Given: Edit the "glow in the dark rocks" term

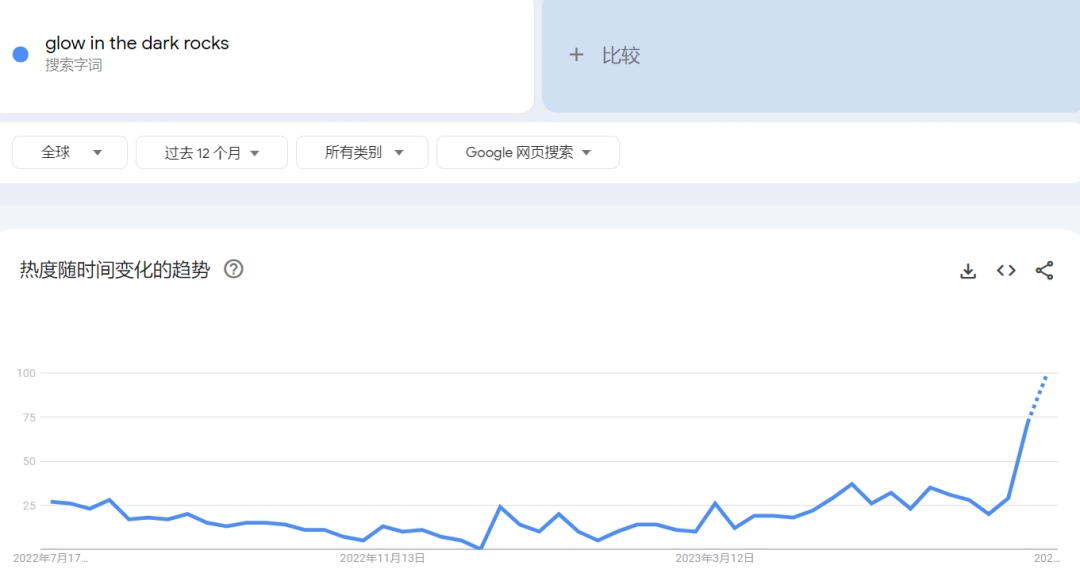Looking at the screenshot, I should [x=137, y=43].
